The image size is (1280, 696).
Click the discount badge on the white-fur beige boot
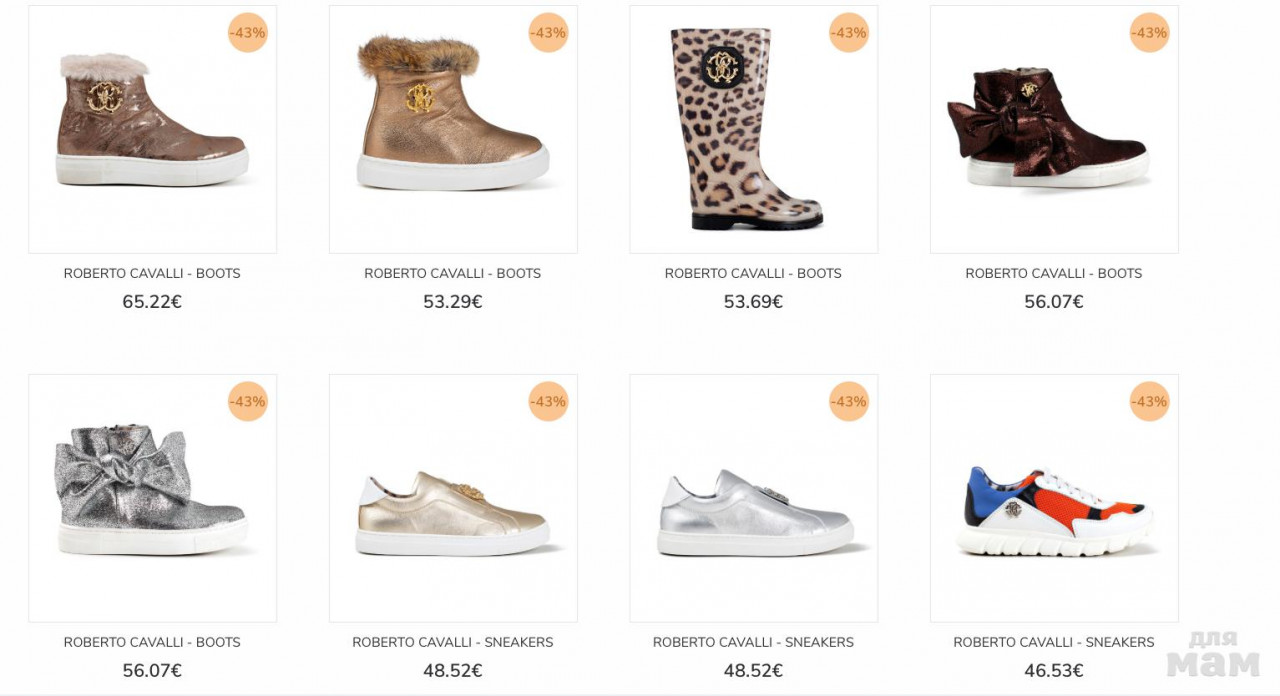point(247,33)
